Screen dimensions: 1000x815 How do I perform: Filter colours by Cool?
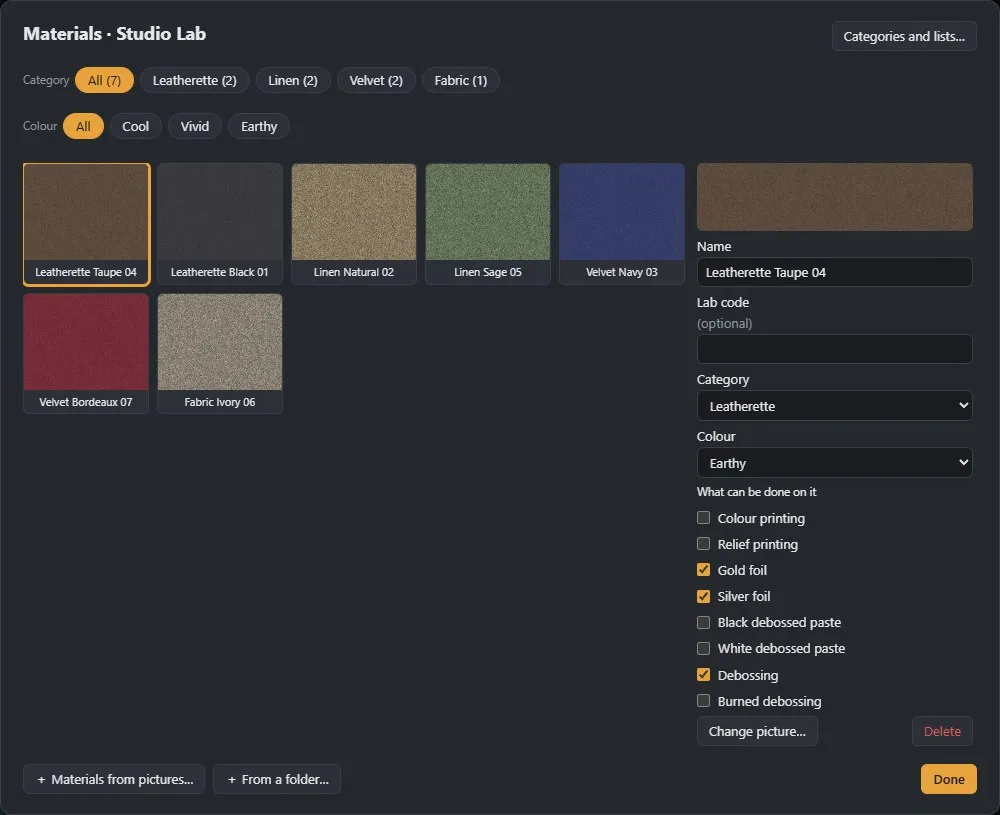click(x=135, y=126)
